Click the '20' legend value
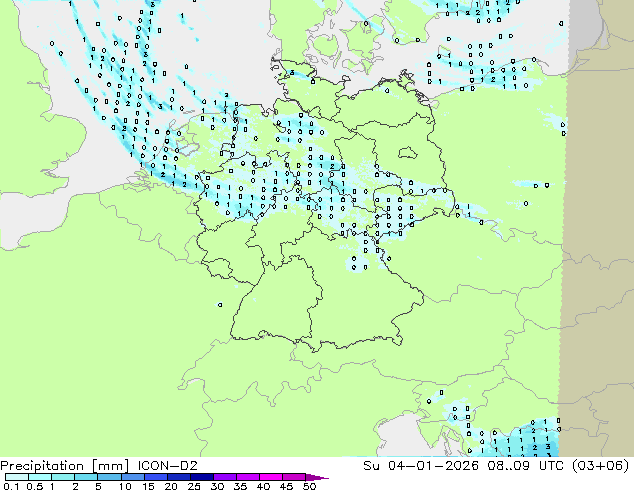634x490 pixels. click(171, 486)
